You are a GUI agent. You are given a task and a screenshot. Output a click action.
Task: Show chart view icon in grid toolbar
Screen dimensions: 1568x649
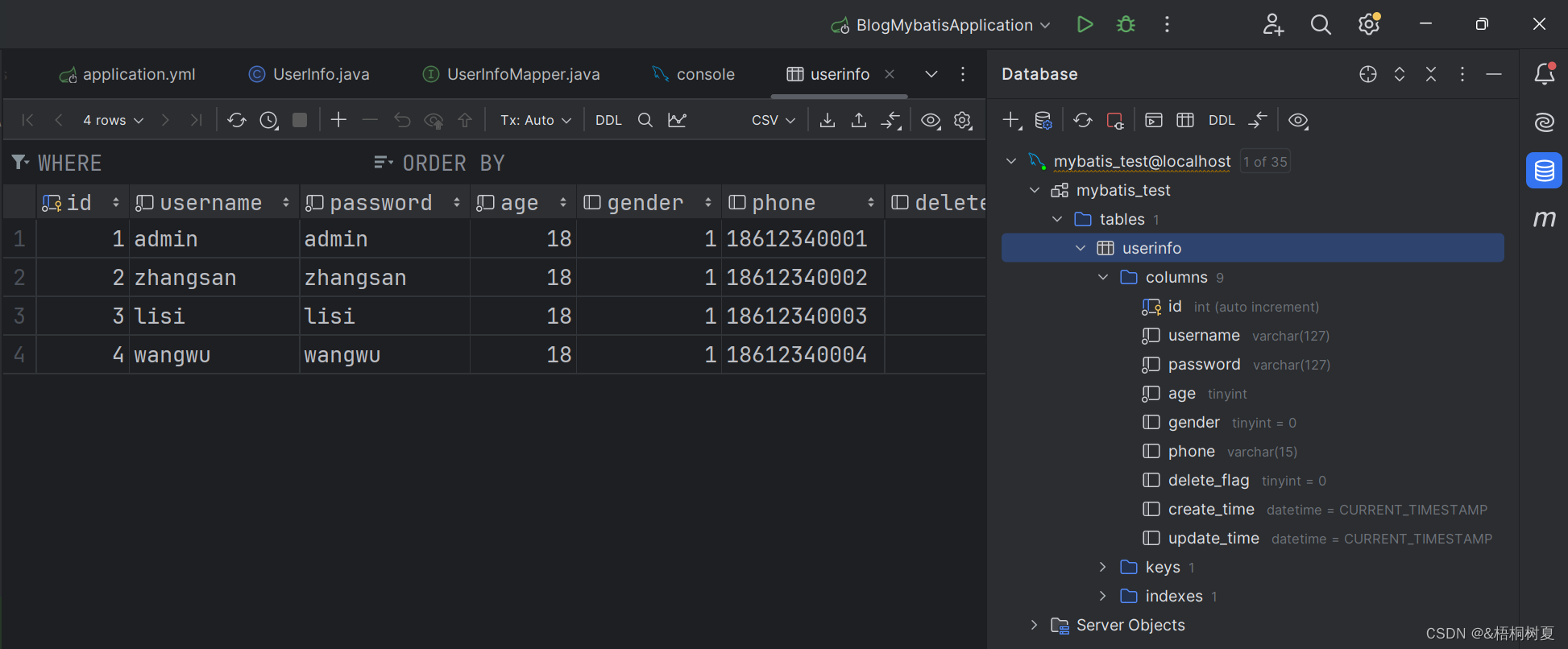(x=677, y=120)
